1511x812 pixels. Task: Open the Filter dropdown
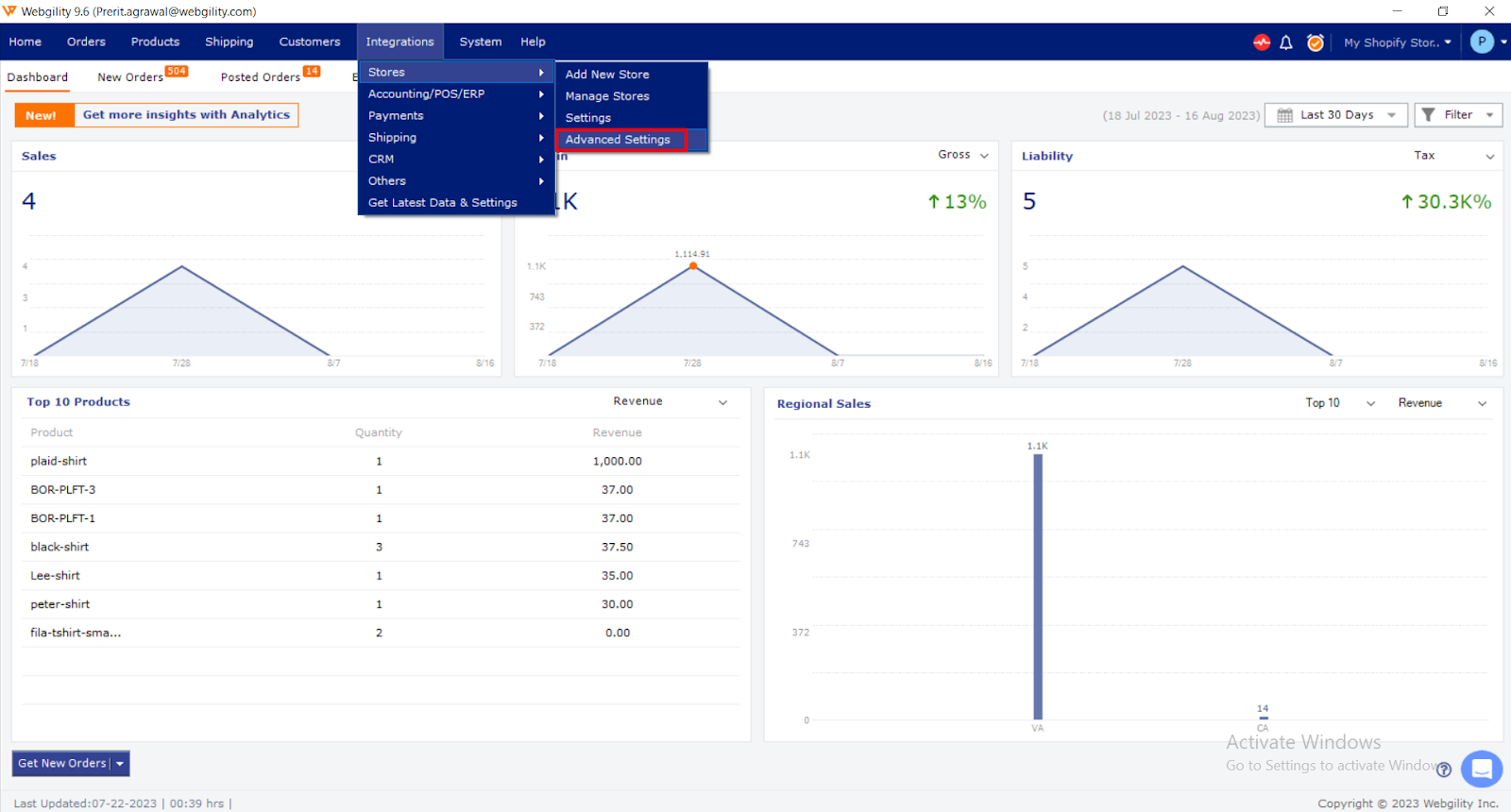(1458, 115)
